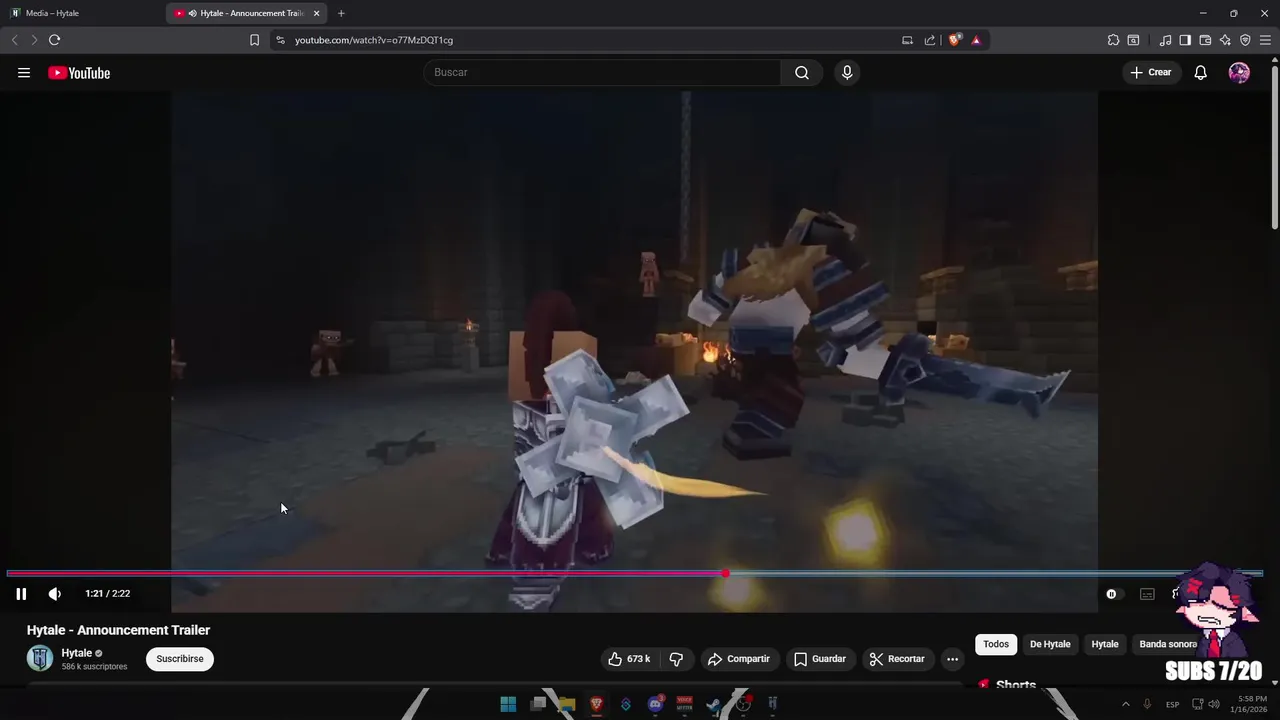Switch the ESP input language
This screenshot has width=1280, height=720.
tap(1172, 704)
